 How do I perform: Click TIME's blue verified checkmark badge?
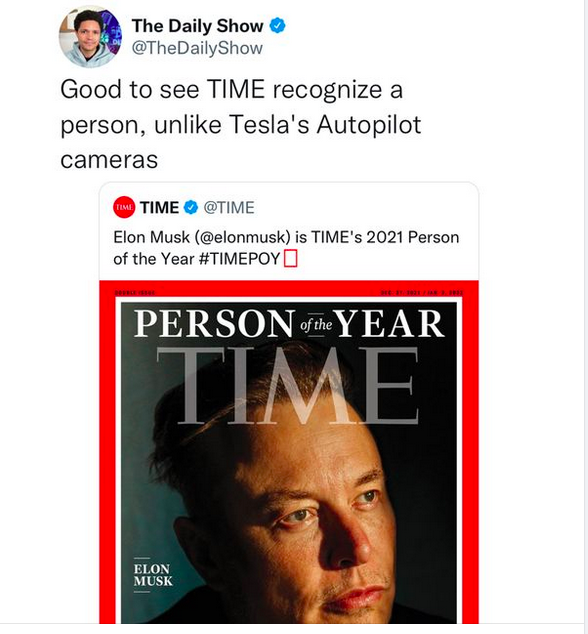tap(191, 207)
